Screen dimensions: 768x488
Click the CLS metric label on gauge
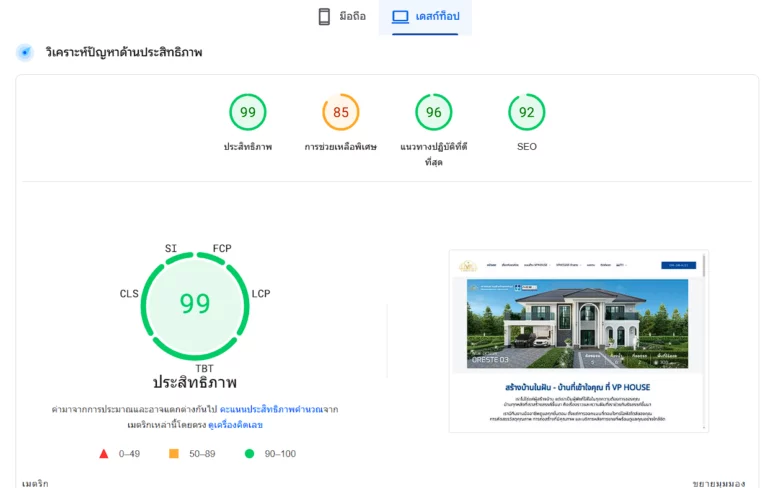point(129,293)
